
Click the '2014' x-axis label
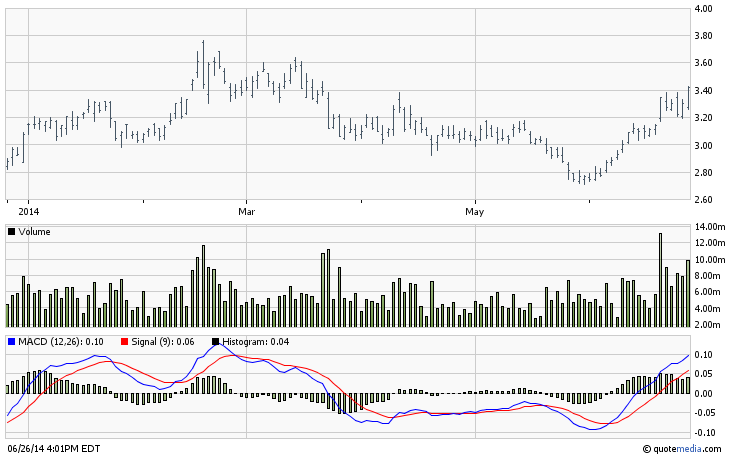click(28, 212)
